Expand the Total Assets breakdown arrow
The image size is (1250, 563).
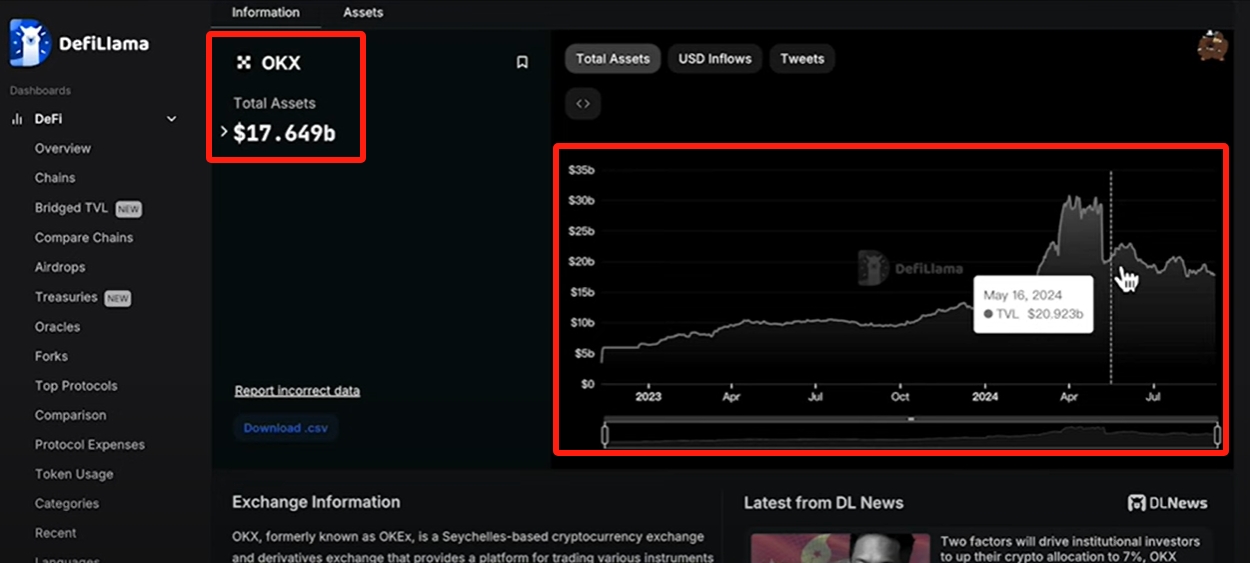tap(224, 132)
